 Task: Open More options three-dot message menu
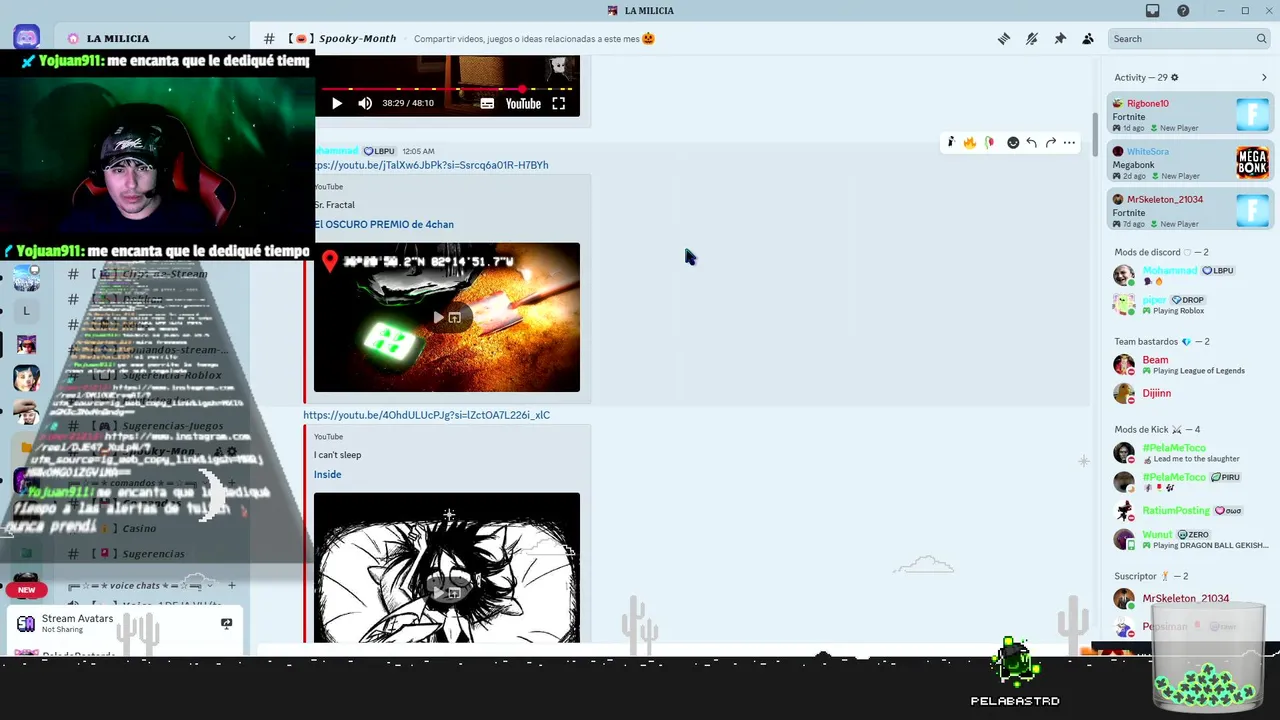(1069, 143)
